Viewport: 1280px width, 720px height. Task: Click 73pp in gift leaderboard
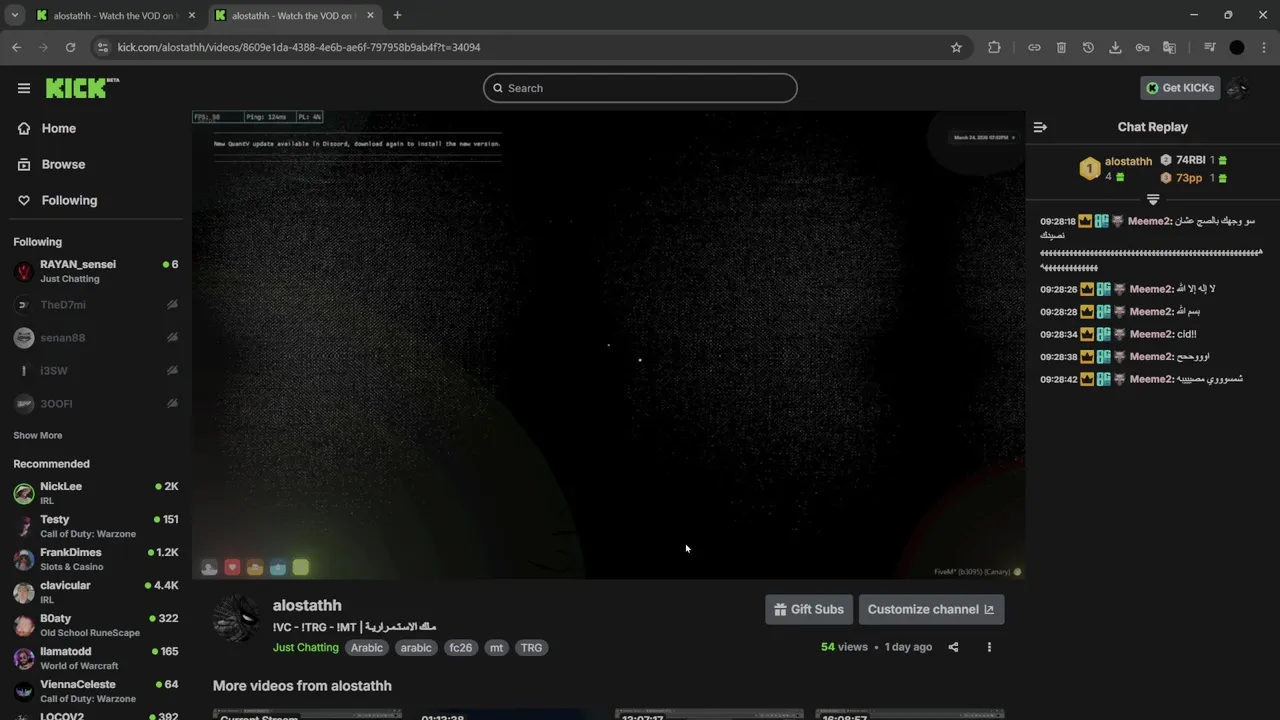pos(1189,178)
